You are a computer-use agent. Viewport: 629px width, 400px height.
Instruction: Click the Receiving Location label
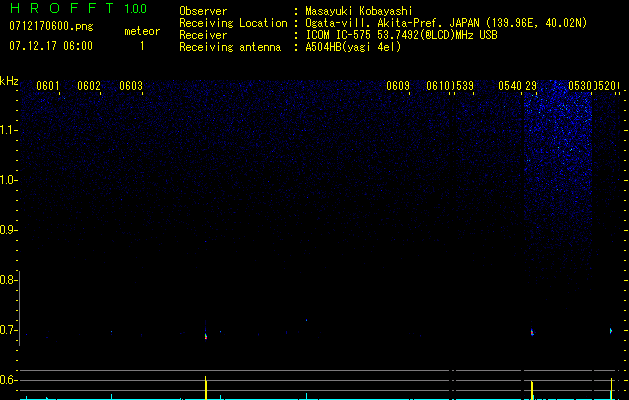[x=233, y=23]
